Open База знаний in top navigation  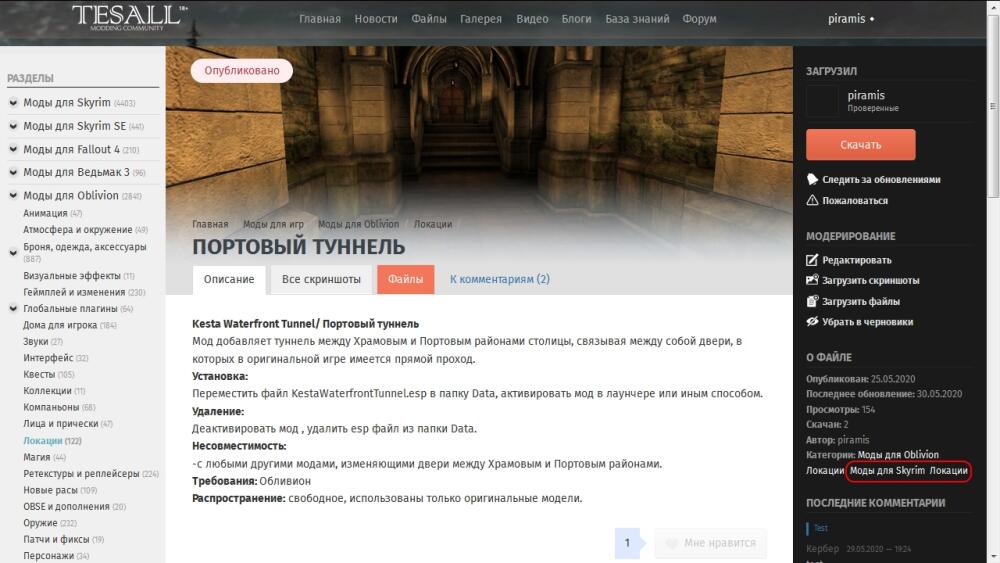(x=637, y=18)
